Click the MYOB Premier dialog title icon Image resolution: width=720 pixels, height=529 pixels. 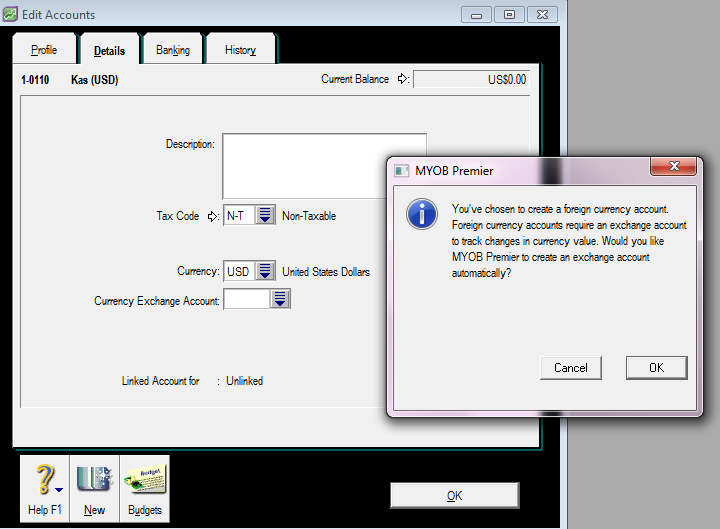(x=401, y=171)
